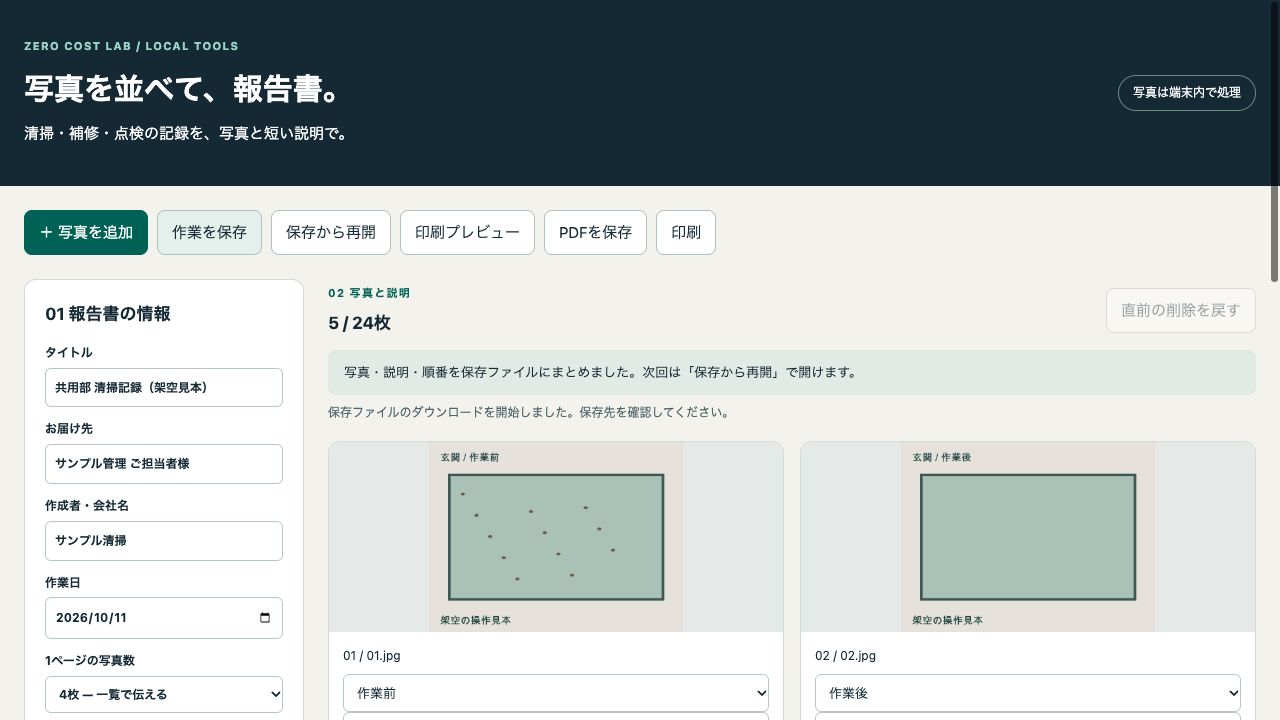Viewport: 1280px width, 720px height.
Task: Click the 02 写真と説明 section label
Action: tap(369, 293)
